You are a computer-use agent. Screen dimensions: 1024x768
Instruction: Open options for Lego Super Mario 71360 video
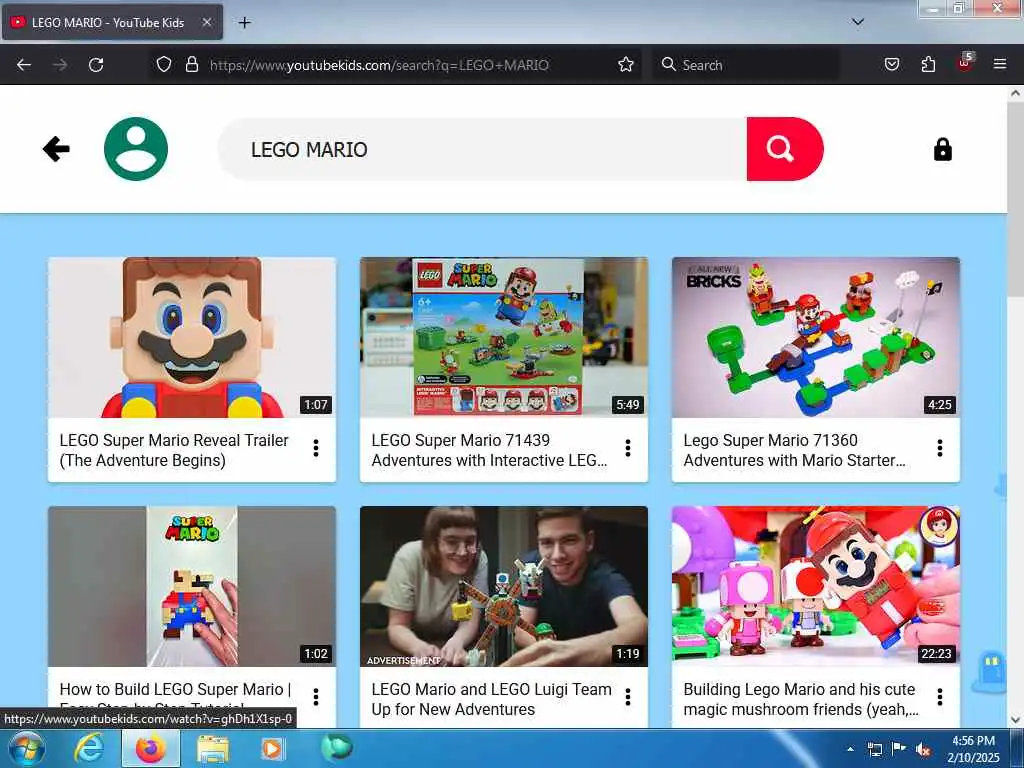point(940,448)
